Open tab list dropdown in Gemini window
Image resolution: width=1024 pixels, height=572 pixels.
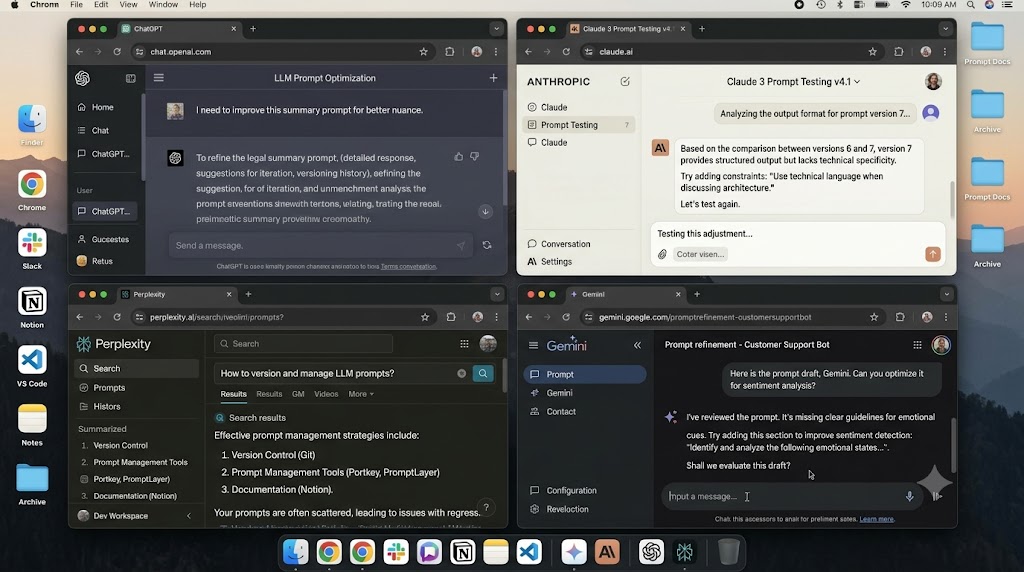click(946, 294)
